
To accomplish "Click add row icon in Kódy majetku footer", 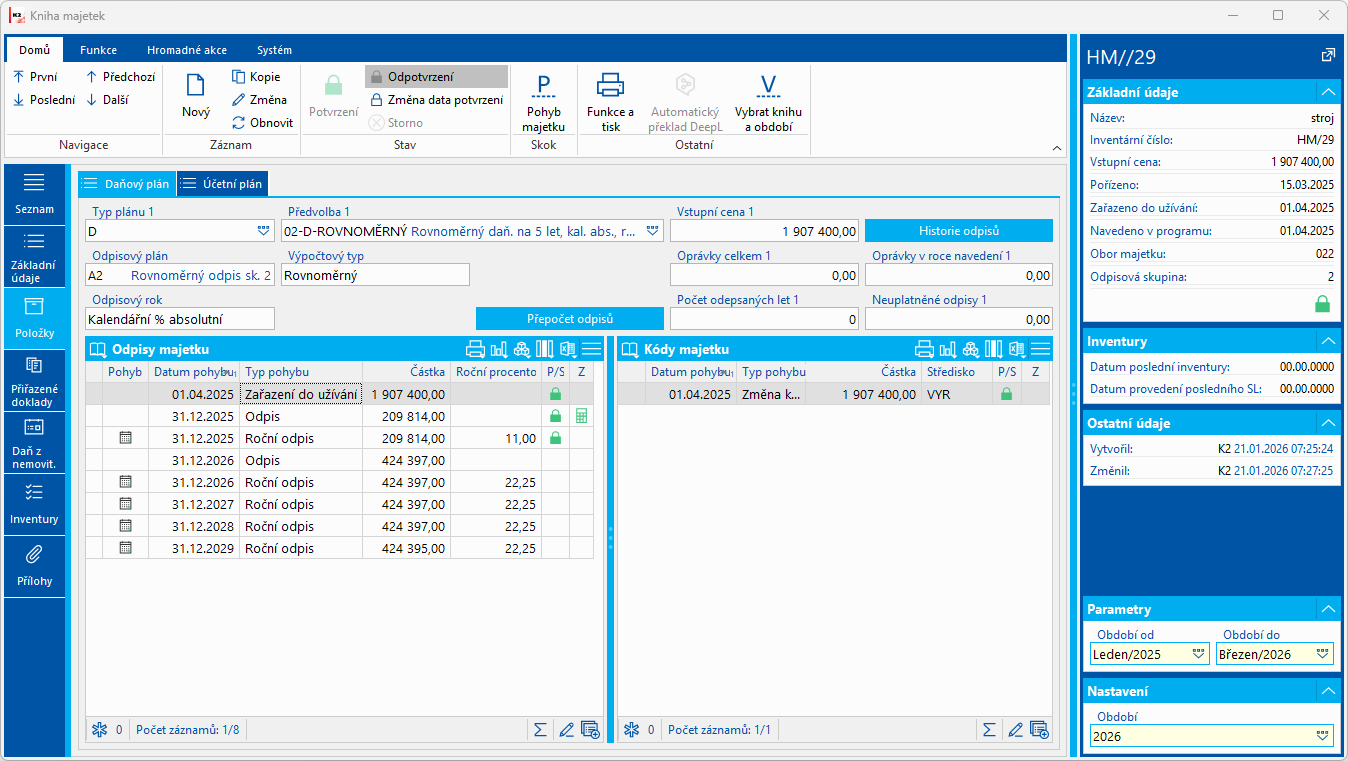I will [x=1039, y=730].
